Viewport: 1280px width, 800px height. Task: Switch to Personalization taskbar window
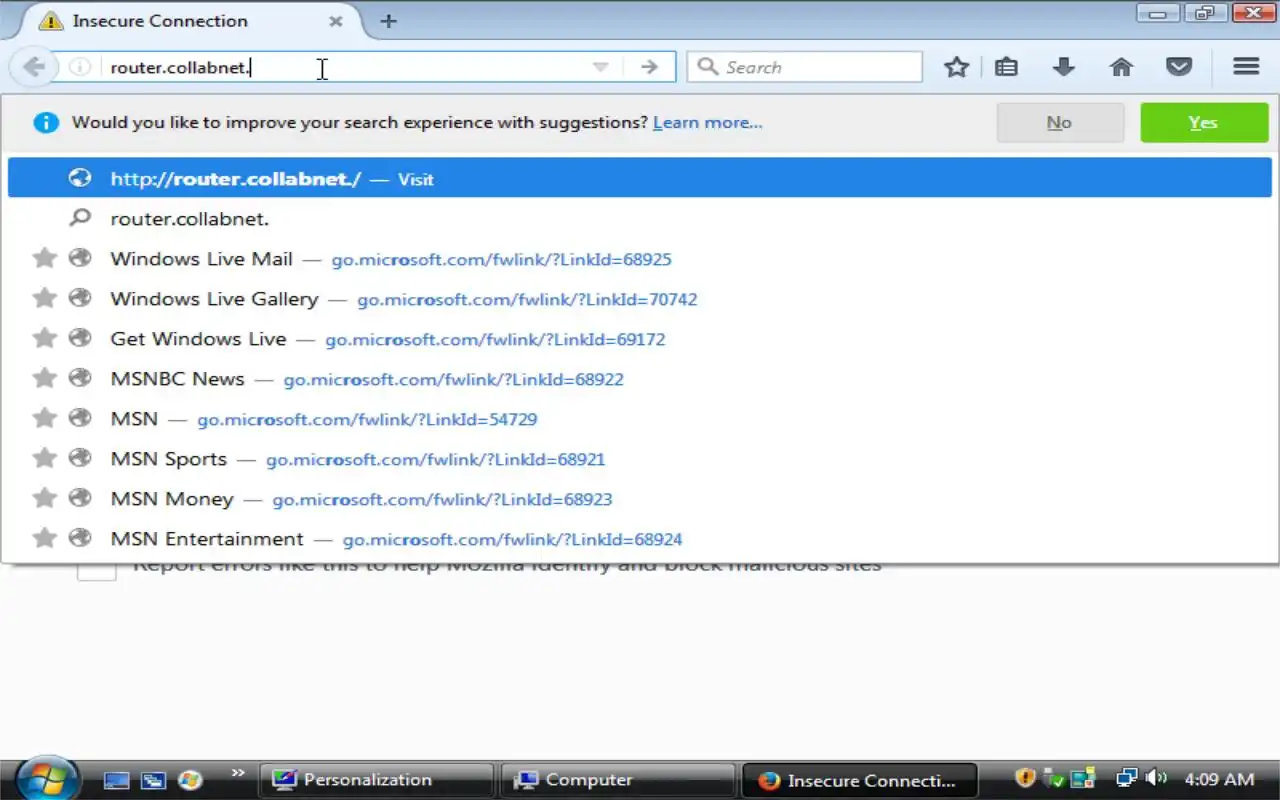[376, 780]
